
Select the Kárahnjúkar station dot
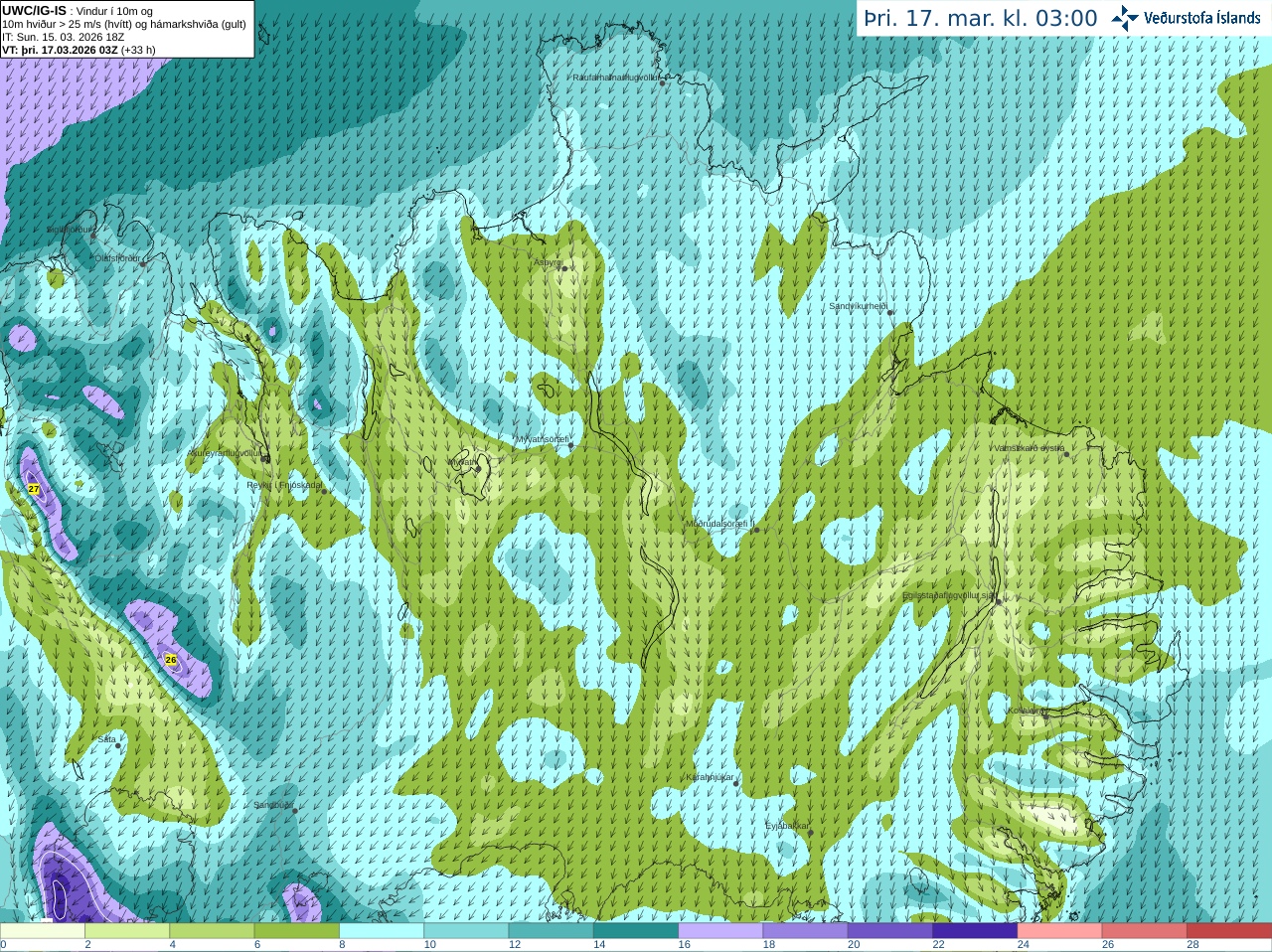[x=736, y=784]
